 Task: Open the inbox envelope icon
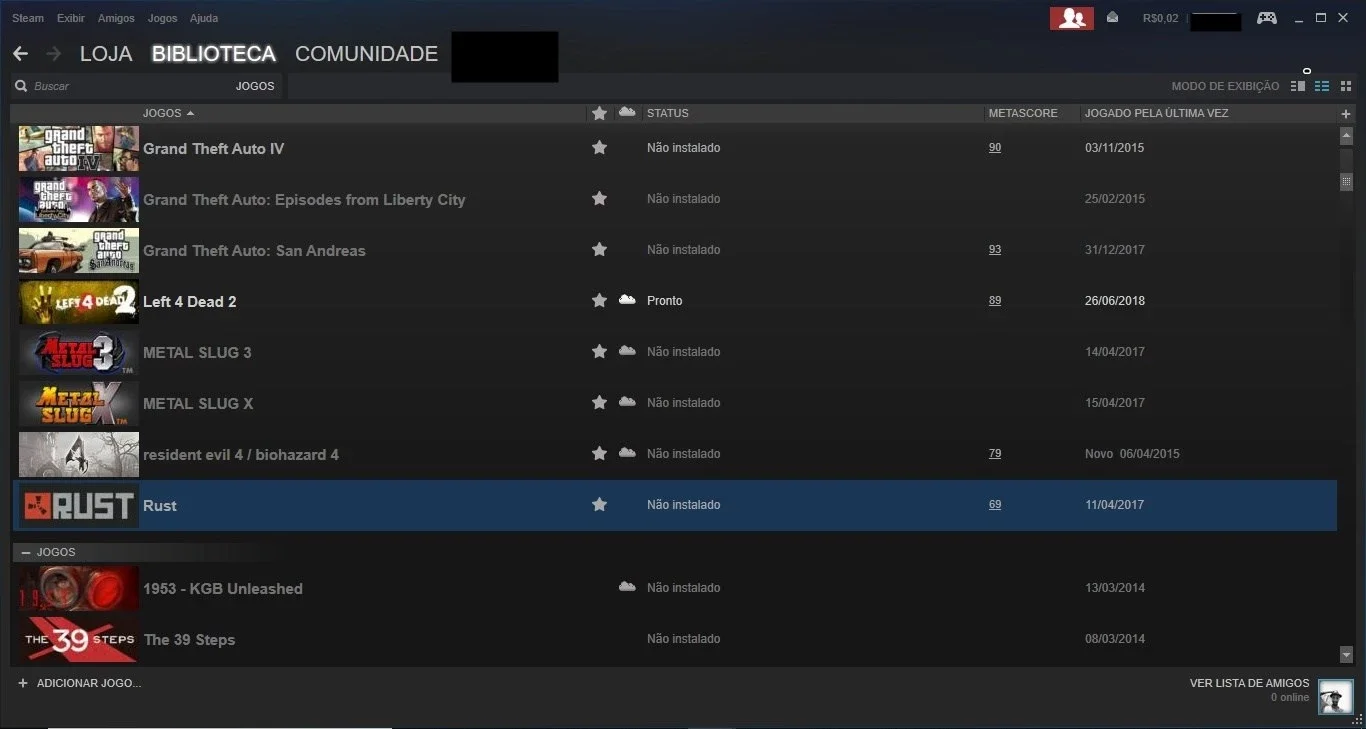tap(1113, 17)
